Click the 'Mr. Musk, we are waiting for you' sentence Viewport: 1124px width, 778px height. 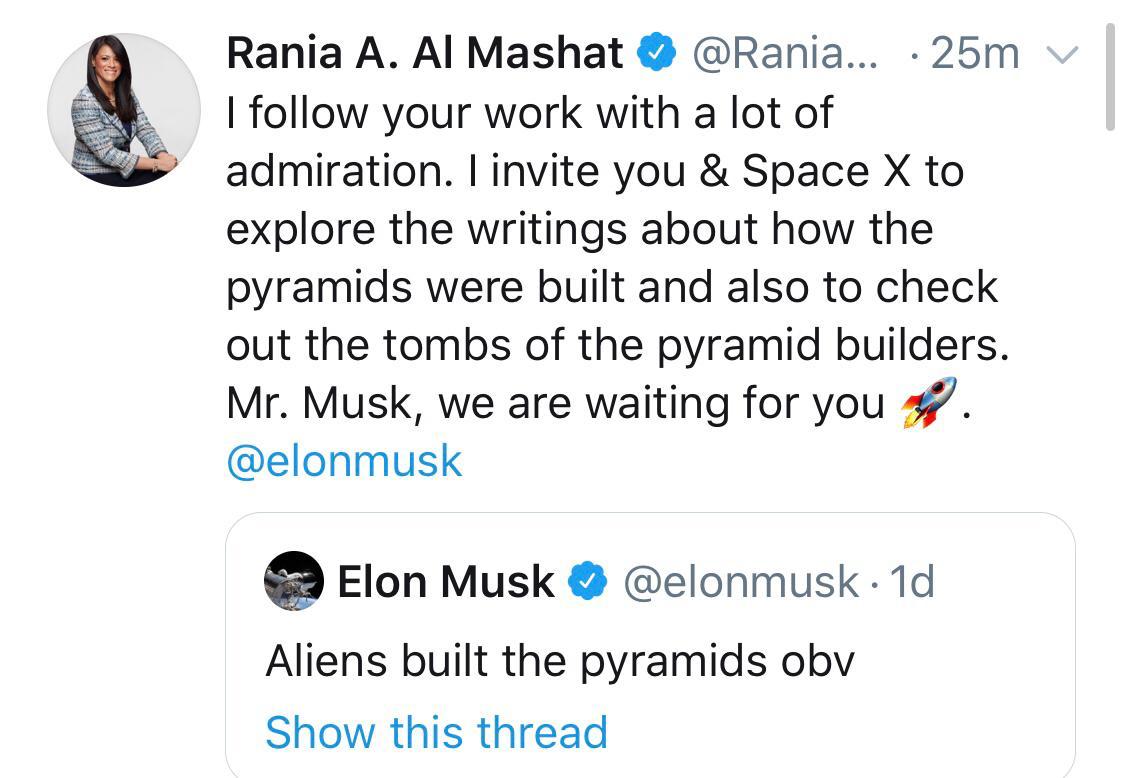click(x=556, y=404)
